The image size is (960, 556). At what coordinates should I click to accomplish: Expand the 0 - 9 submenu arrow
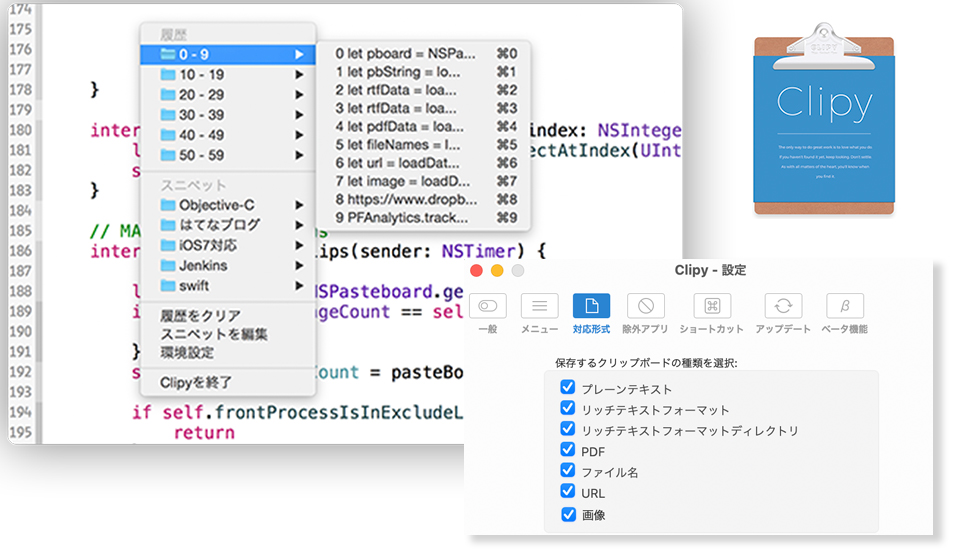point(299,54)
